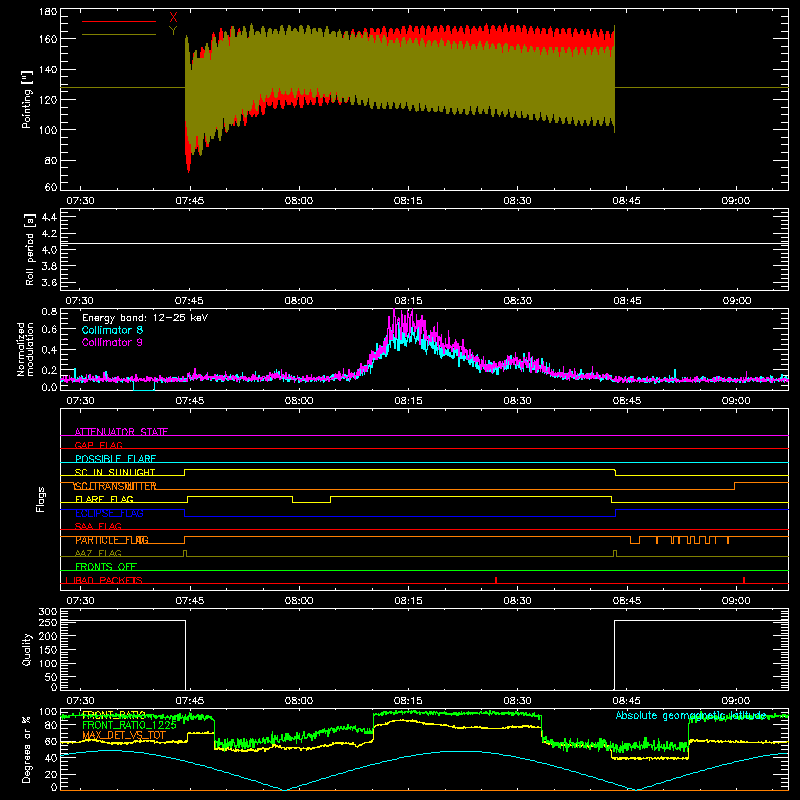Click the olive Y legend label

pos(173,31)
